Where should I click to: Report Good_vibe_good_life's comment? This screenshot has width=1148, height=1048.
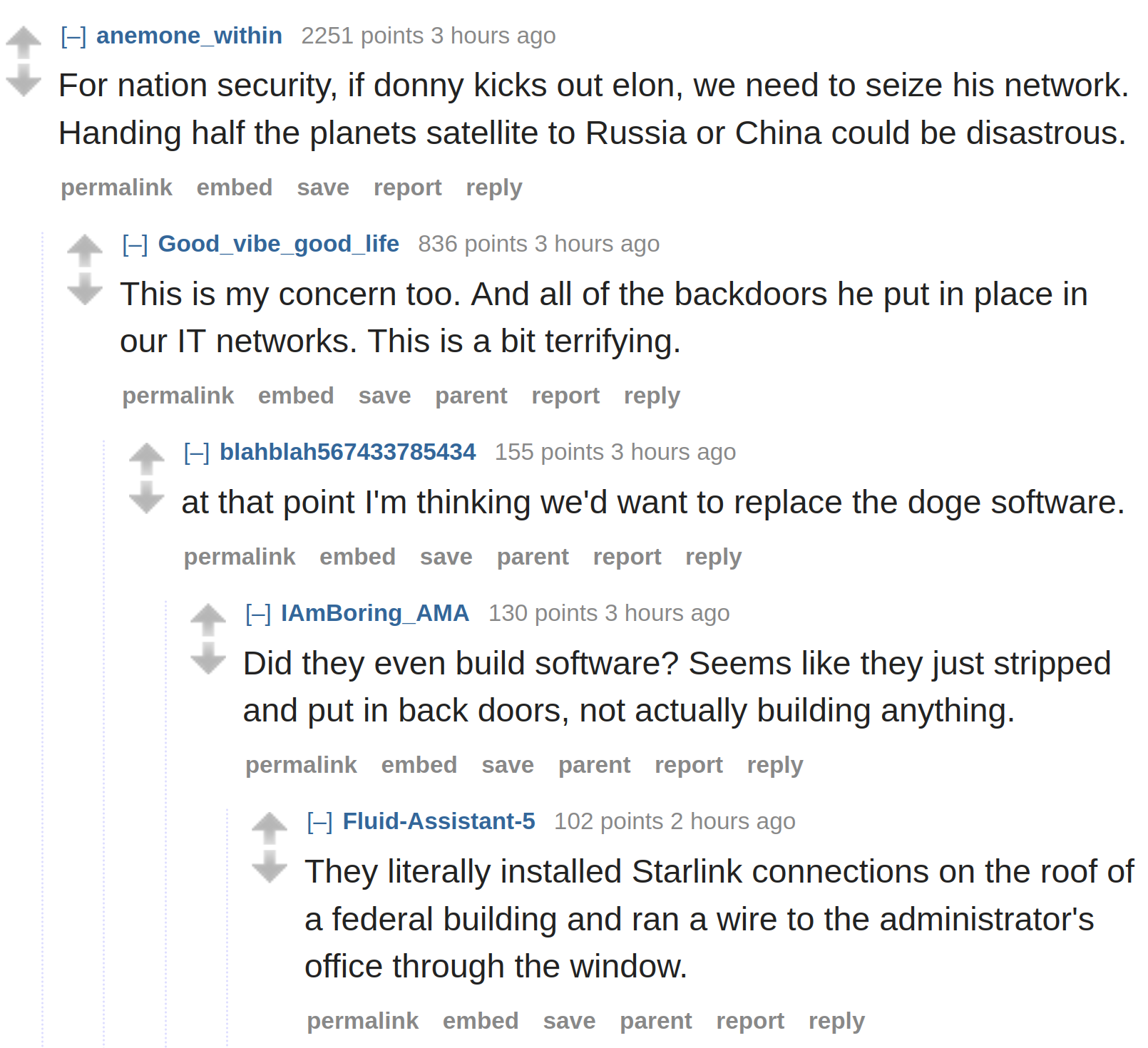click(x=565, y=396)
